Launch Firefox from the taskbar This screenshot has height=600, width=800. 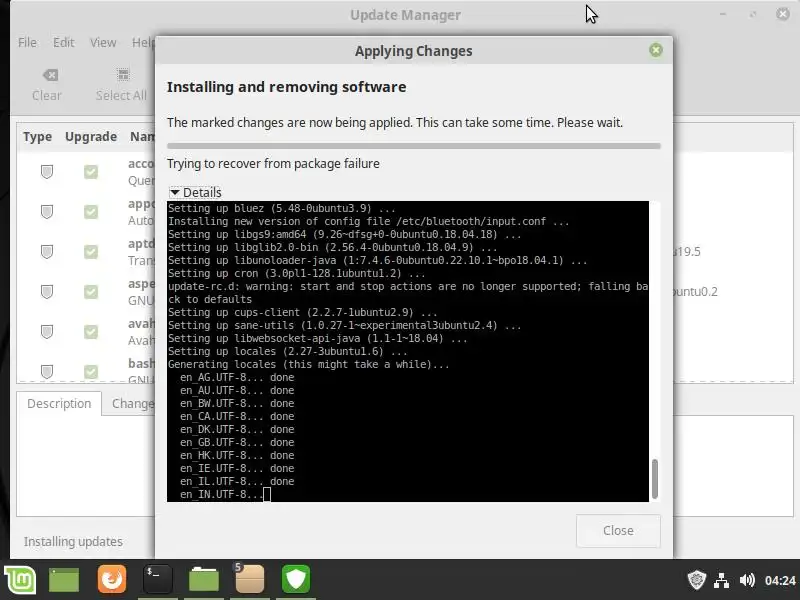[112, 579]
